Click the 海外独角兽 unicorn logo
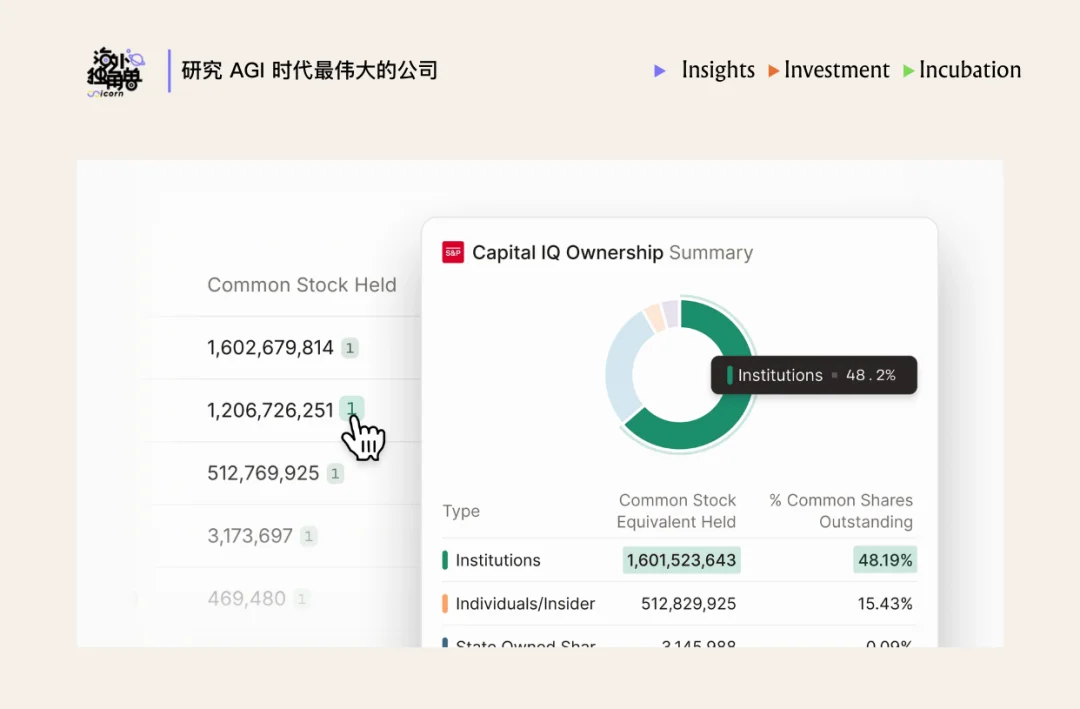Viewport: 1080px width, 709px height. [x=114, y=71]
